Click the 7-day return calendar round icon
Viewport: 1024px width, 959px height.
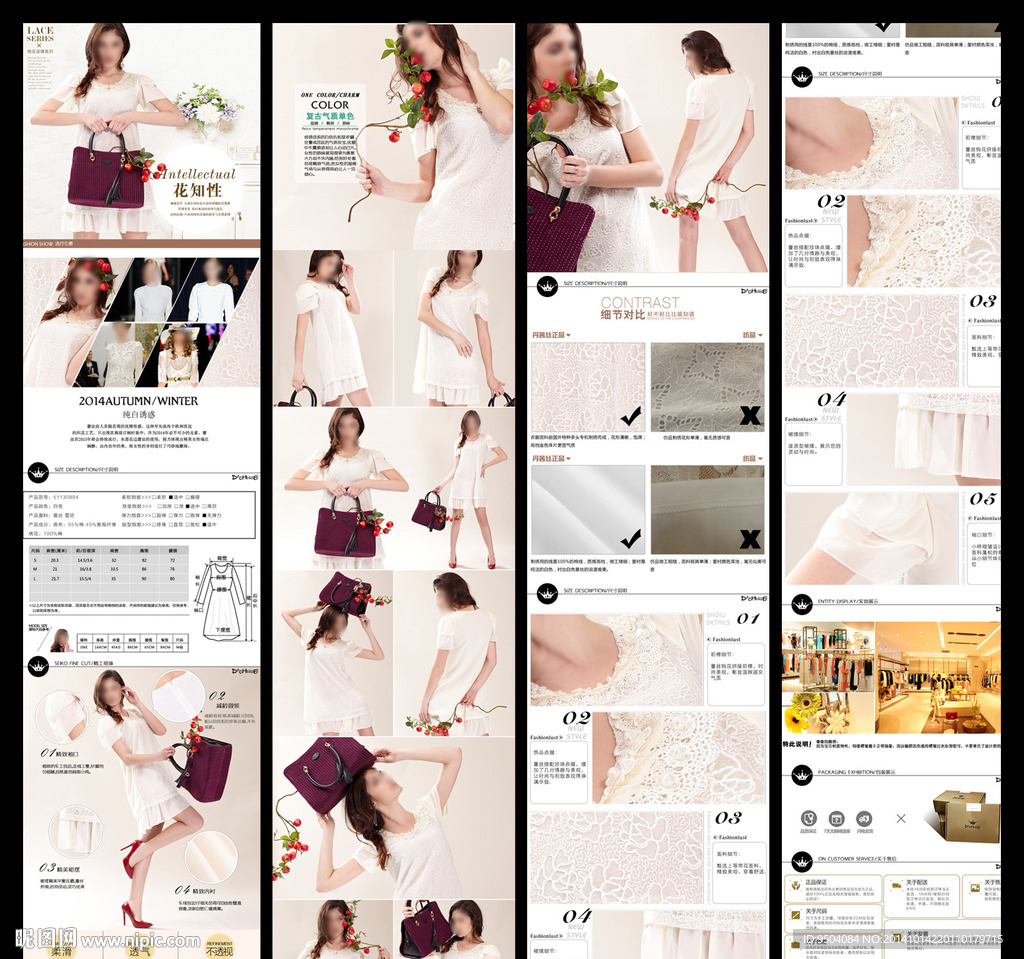tap(837, 819)
